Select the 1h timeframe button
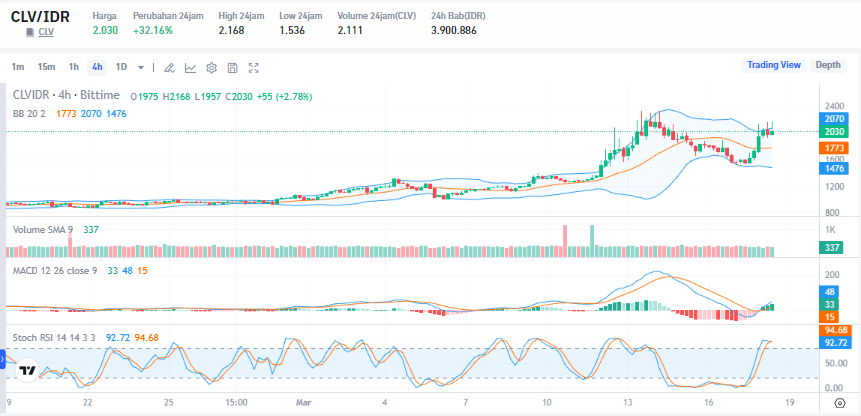 pos(73,67)
